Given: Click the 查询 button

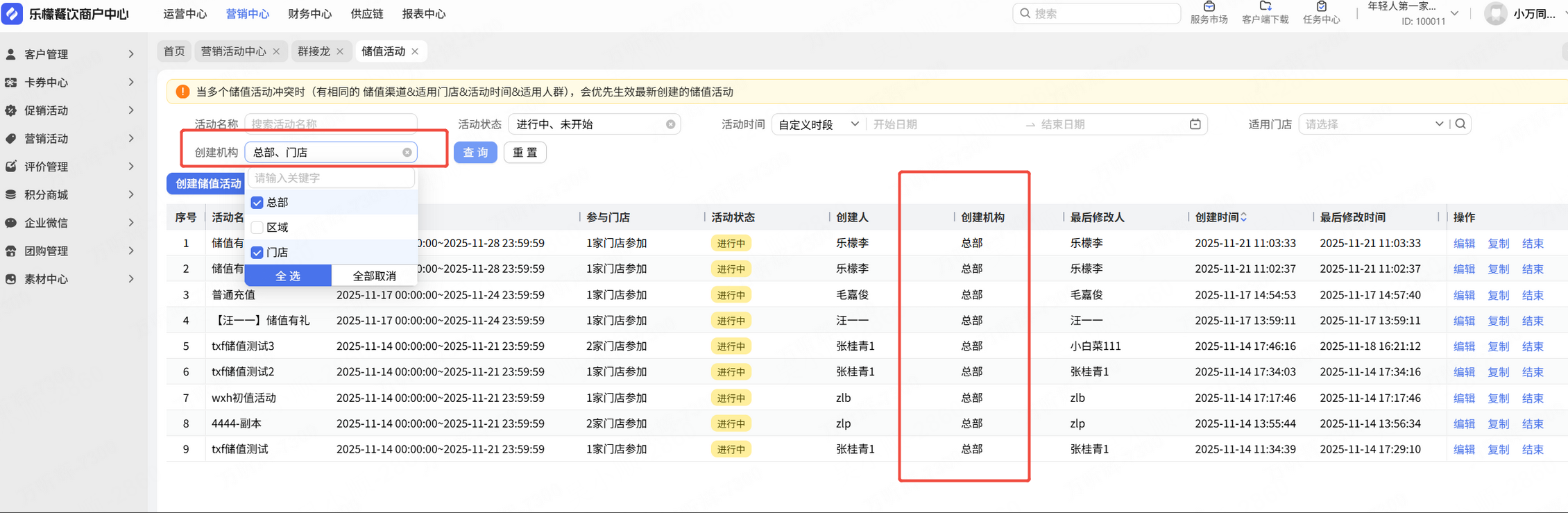Looking at the screenshot, I should click(x=475, y=153).
